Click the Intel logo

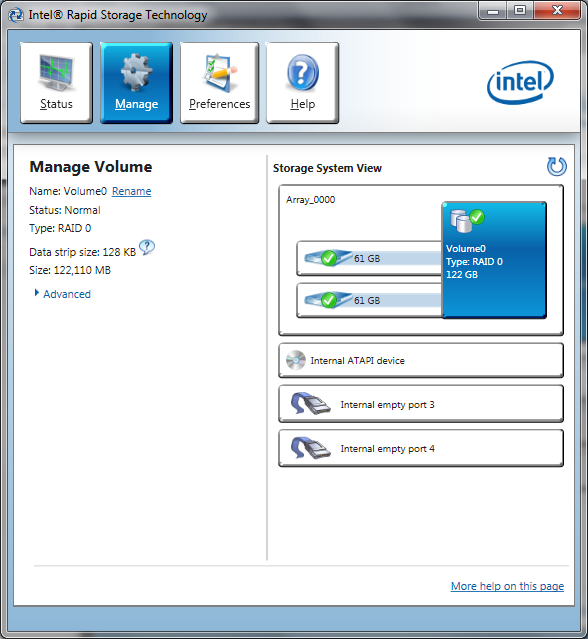(520, 82)
